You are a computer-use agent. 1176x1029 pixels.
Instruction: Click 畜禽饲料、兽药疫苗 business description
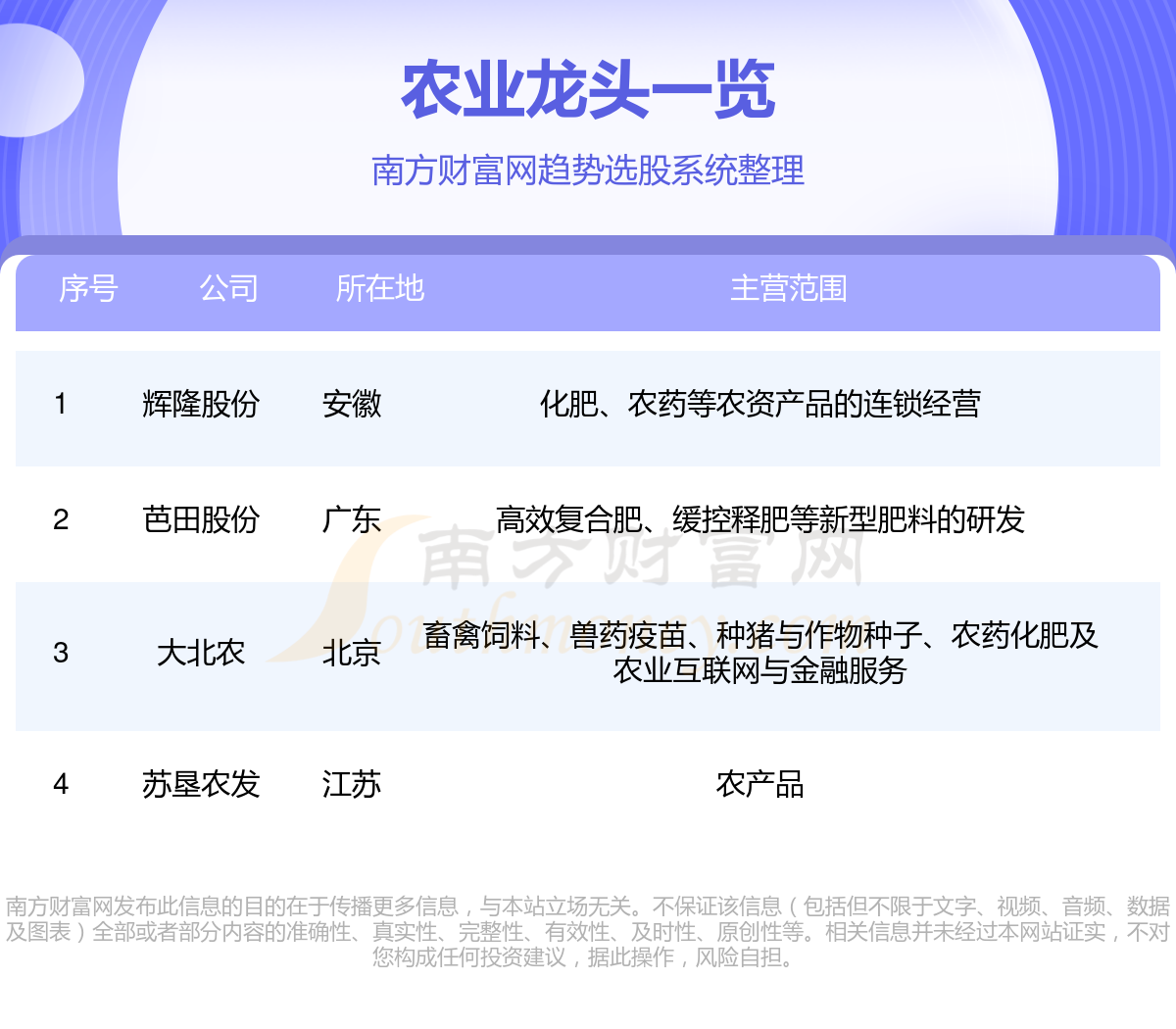760,653
